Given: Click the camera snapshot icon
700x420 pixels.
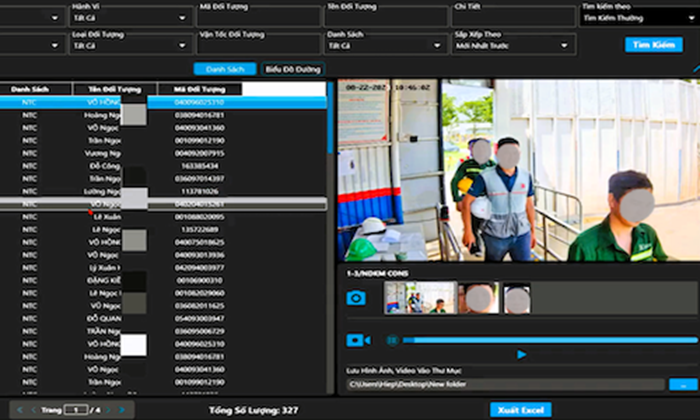Looking at the screenshot, I should [x=356, y=298].
